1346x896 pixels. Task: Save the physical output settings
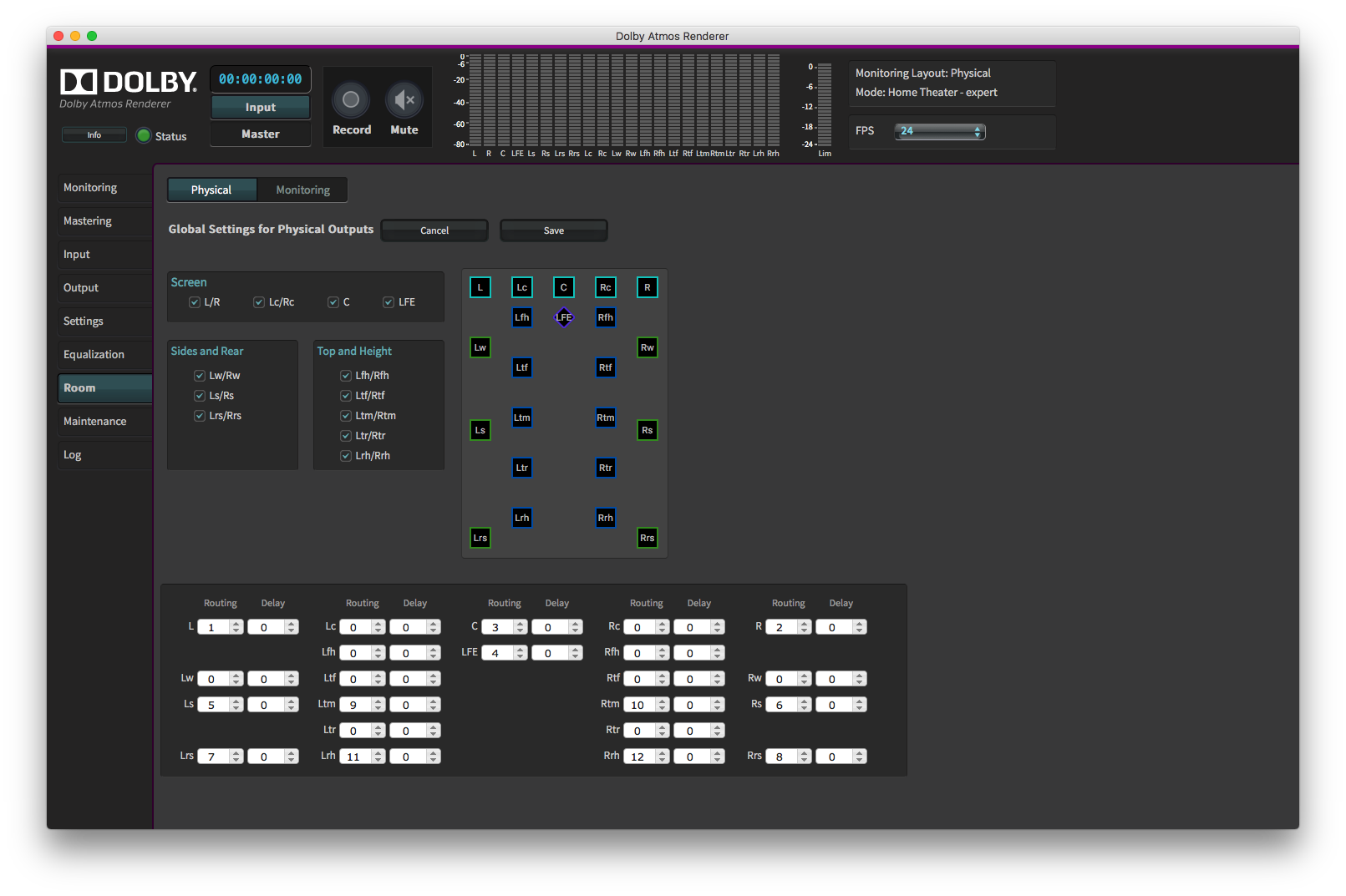(x=553, y=230)
